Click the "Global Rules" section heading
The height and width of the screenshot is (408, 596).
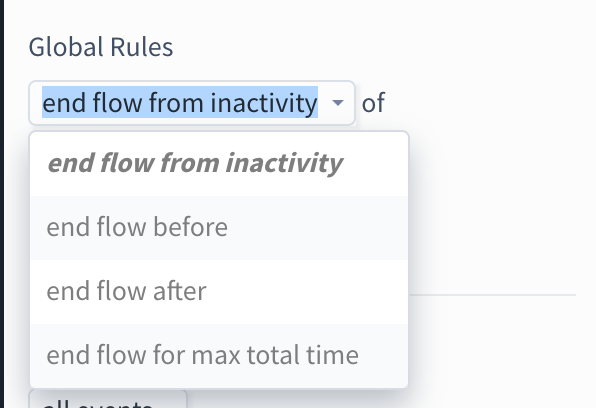101,47
